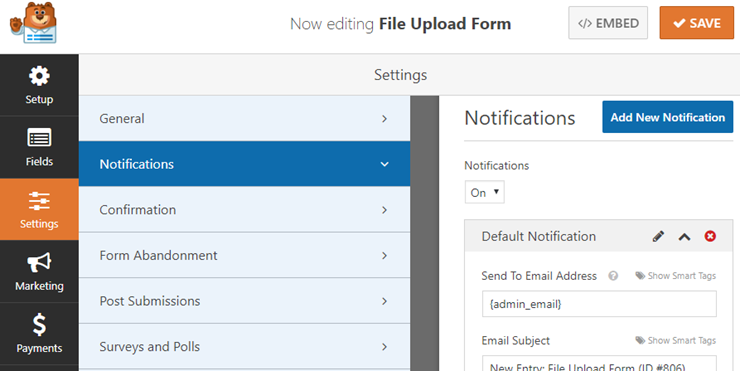Open the Post Submissions settings tab
Screen dimensions: 740x371
tap(244, 301)
